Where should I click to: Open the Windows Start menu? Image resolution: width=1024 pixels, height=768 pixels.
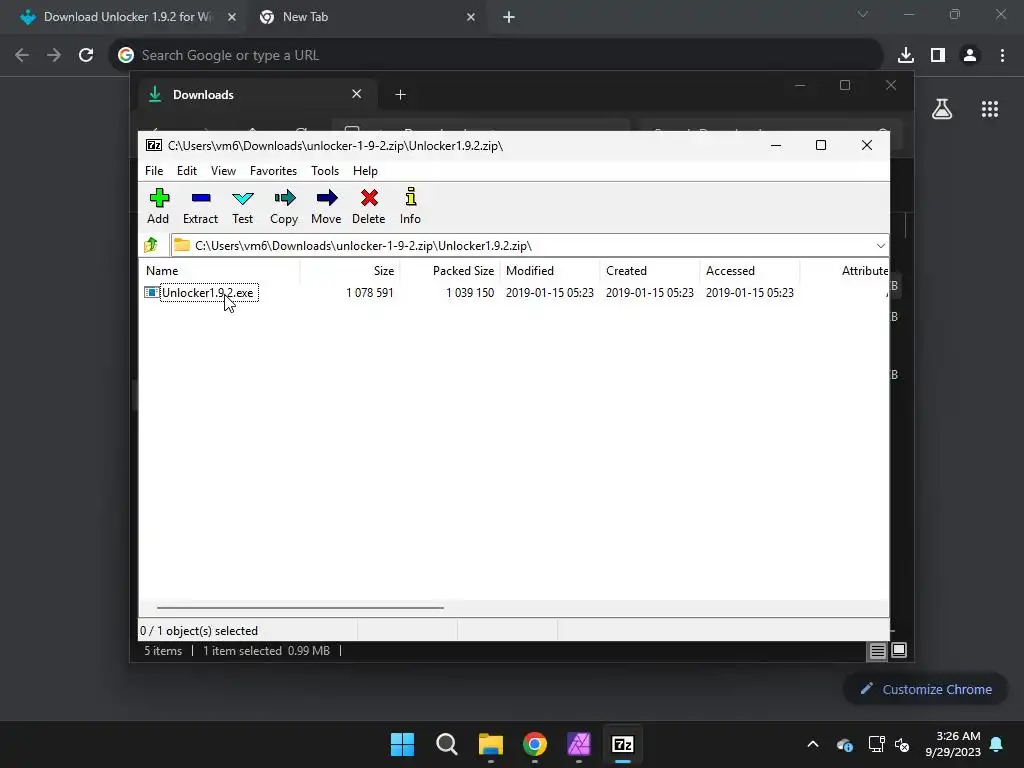(x=402, y=744)
